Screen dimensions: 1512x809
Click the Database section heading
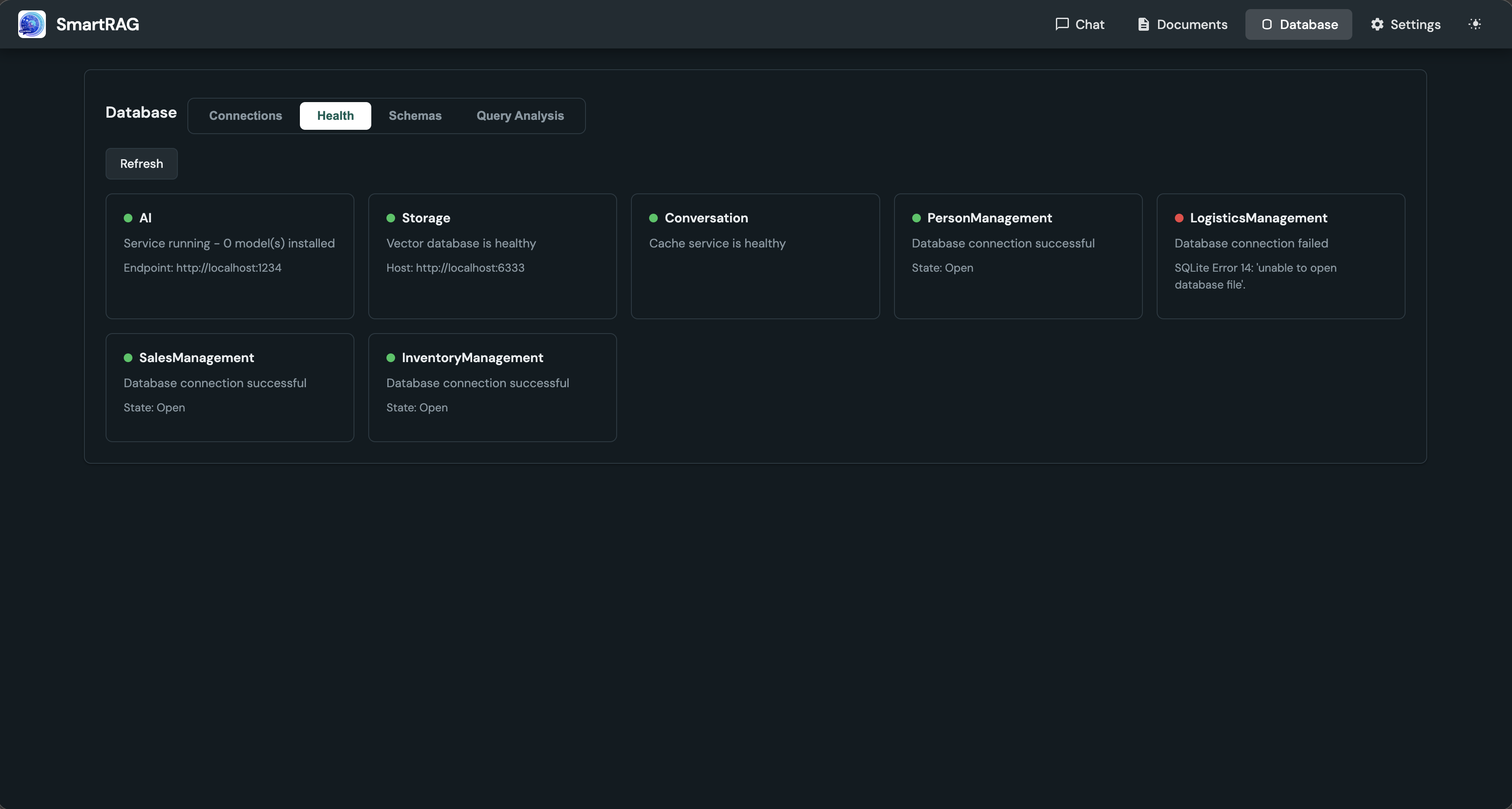(141, 112)
